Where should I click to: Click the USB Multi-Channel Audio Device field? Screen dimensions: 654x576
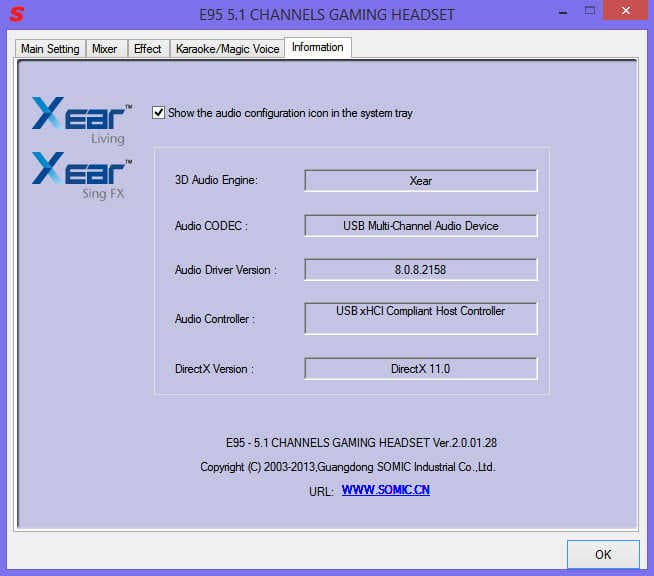point(421,226)
